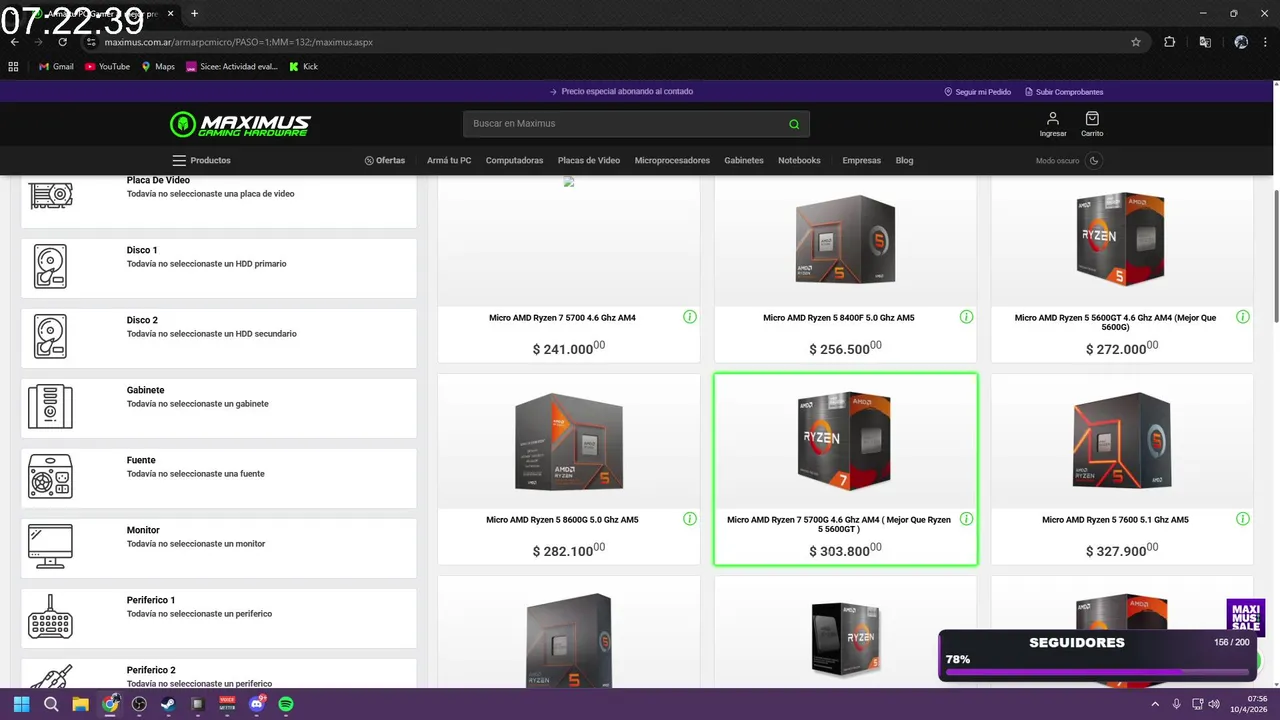The image size is (1280, 720).
Task: Select the Monitor icon
Action: pos(50,547)
